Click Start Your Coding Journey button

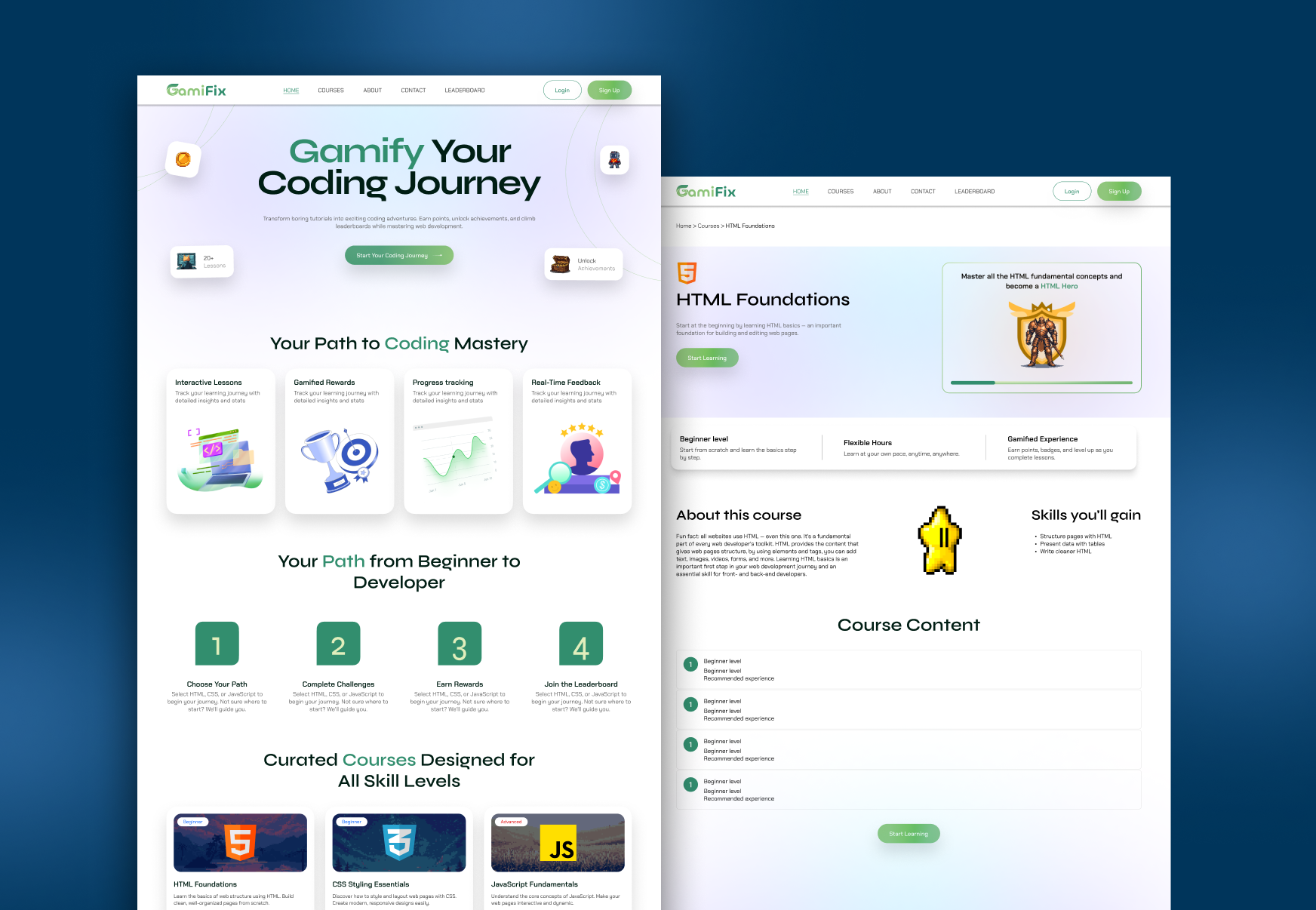399,255
